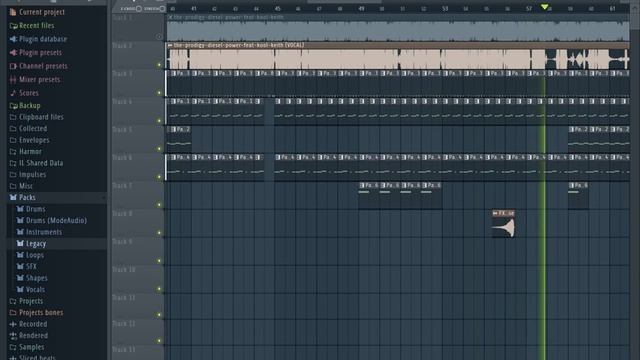
Task: Click the Packs library icon
Action: point(13,198)
